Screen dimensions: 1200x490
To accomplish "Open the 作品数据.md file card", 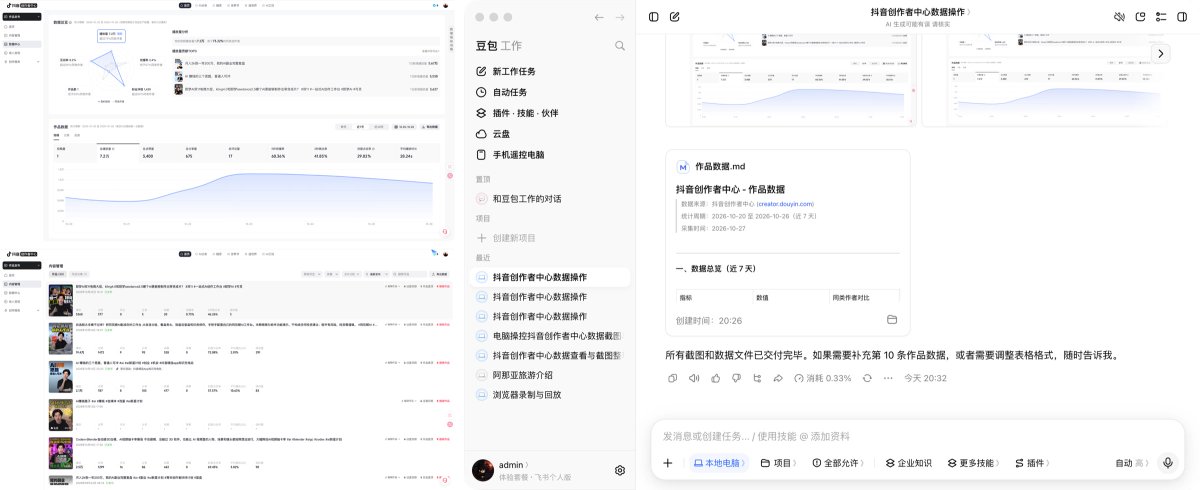I will [788, 243].
